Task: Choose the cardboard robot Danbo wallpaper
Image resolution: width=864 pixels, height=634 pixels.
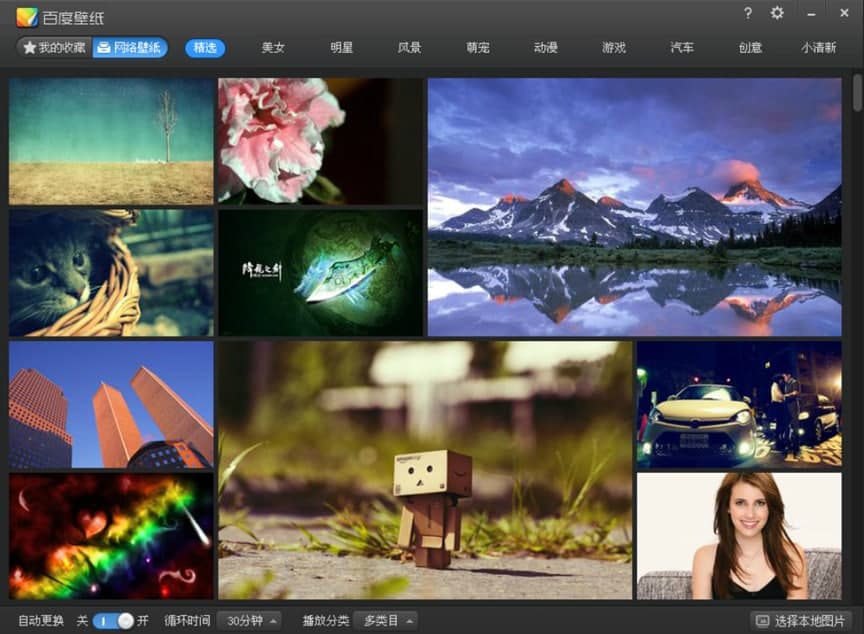Action: pyautogui.click(x=425, y=470)
